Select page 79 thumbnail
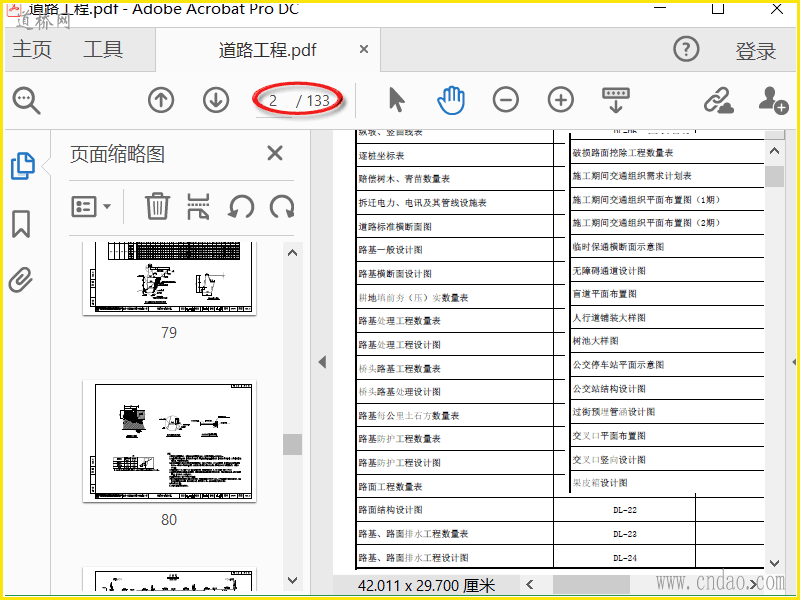 pyautogui.click(x=169, y=279)
